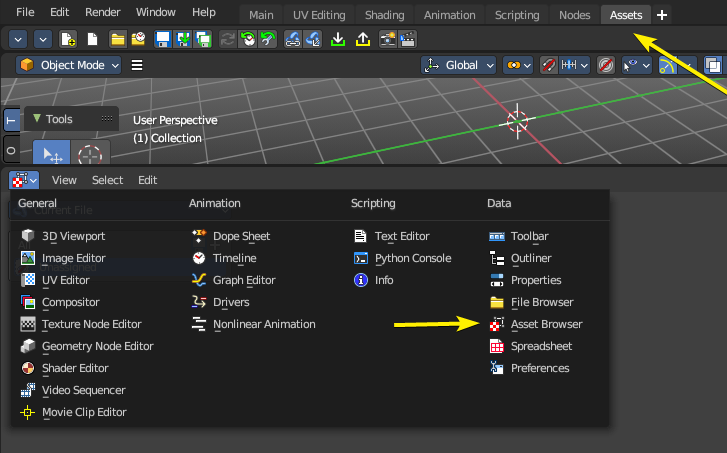Click the New file with plus icon

coord(68,39)
